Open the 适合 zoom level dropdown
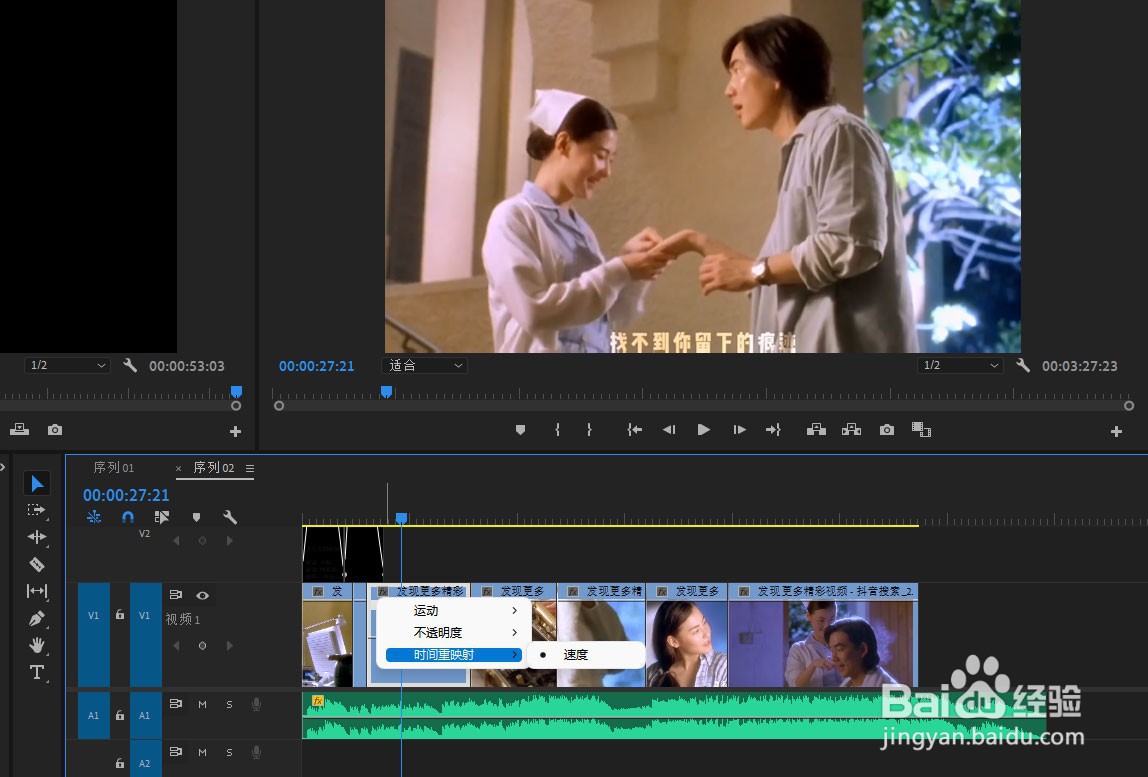This screenshot has height=777, width=1148. point(425,365)
